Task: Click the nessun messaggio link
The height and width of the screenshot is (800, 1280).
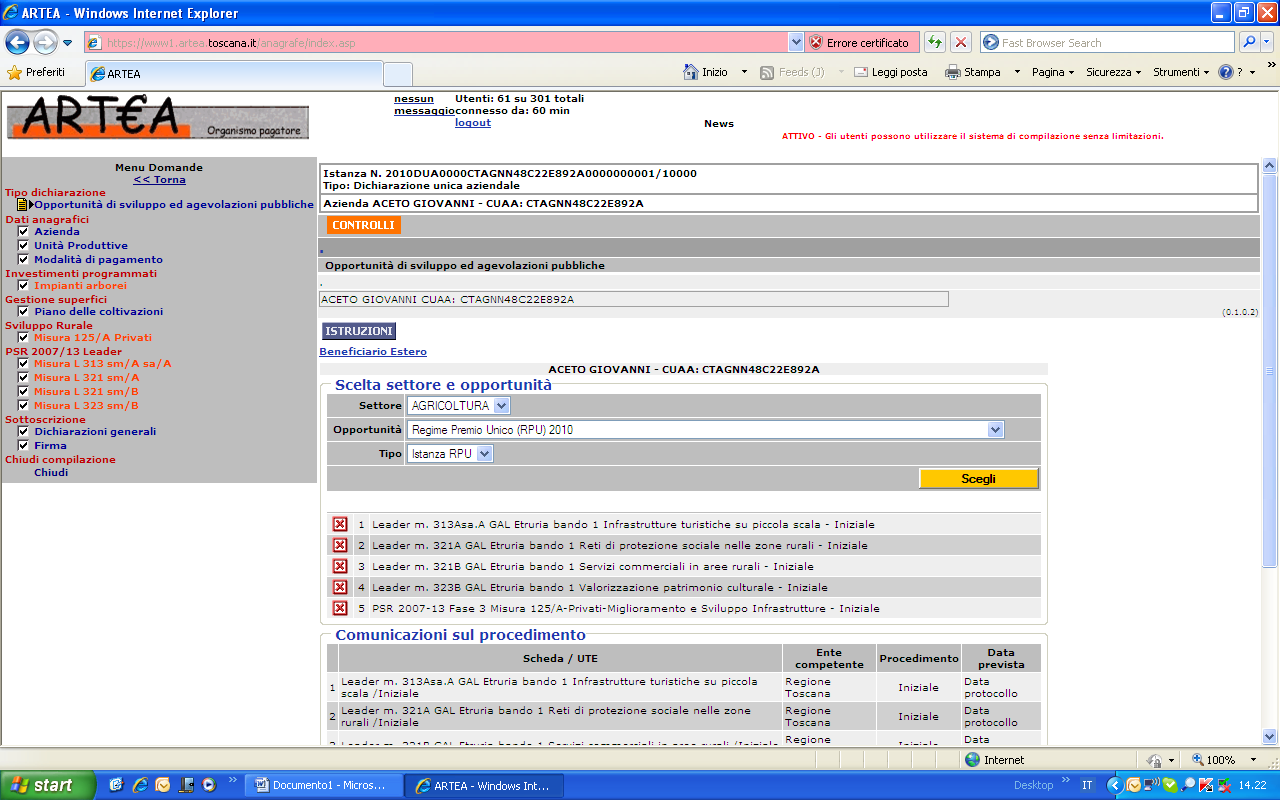Action: (x=424, y=104)
